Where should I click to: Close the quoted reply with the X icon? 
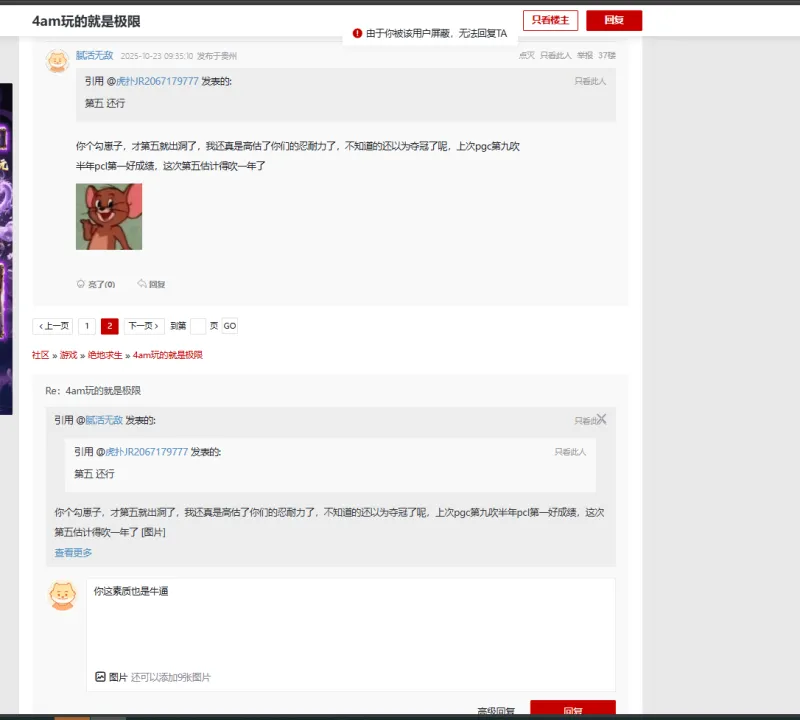click(x=601, y=419)
